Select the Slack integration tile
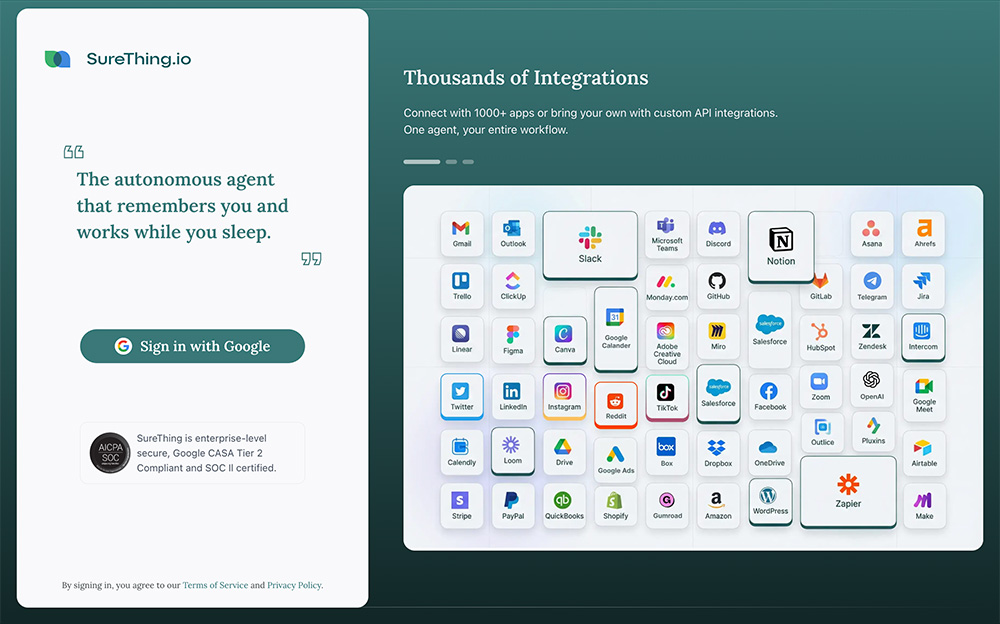Screen dimensions: 1000x624 pos(590,244)
